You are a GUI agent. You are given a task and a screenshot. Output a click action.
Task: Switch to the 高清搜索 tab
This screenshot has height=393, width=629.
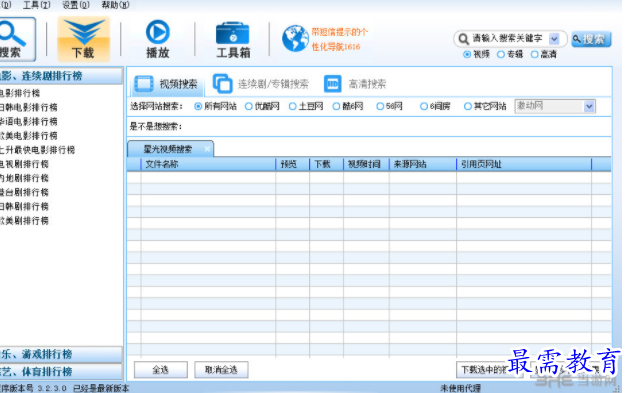point(355,84)
